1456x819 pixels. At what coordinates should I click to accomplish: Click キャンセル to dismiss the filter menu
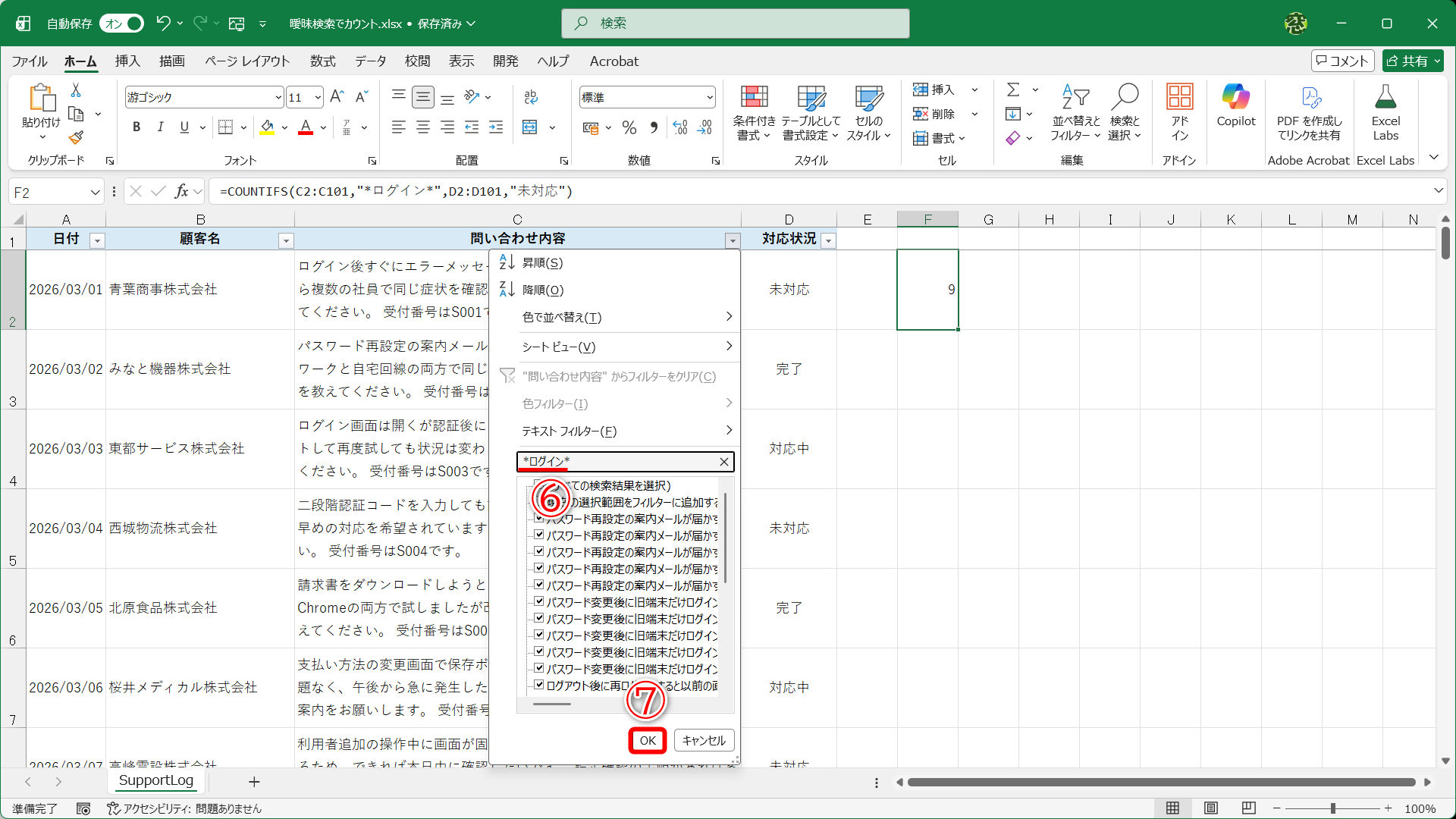click(703, 740)
